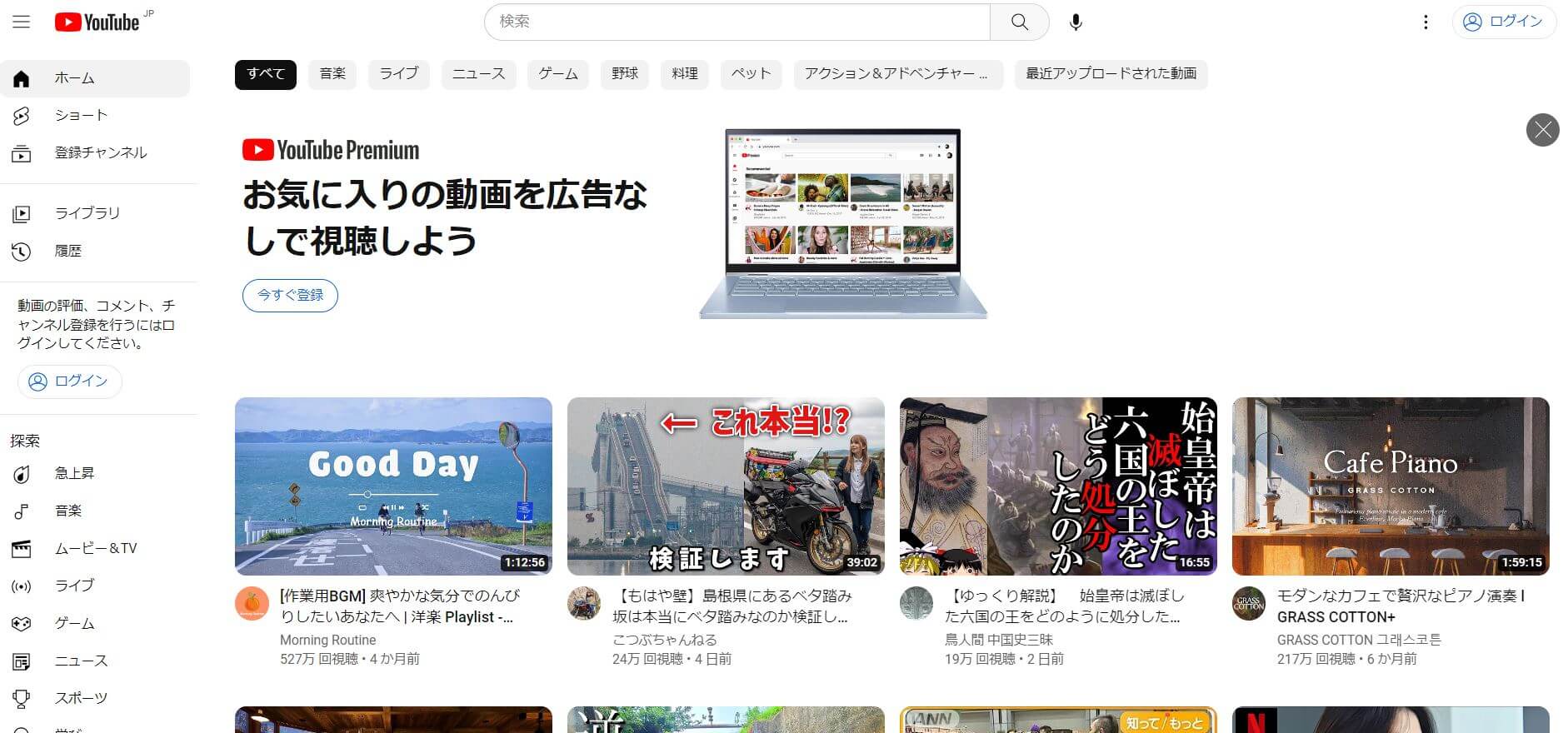Click the こつぶちゃんねる channel name
Image resolution: width=1568 pixels, height=733 pixels.
(665, 641)
